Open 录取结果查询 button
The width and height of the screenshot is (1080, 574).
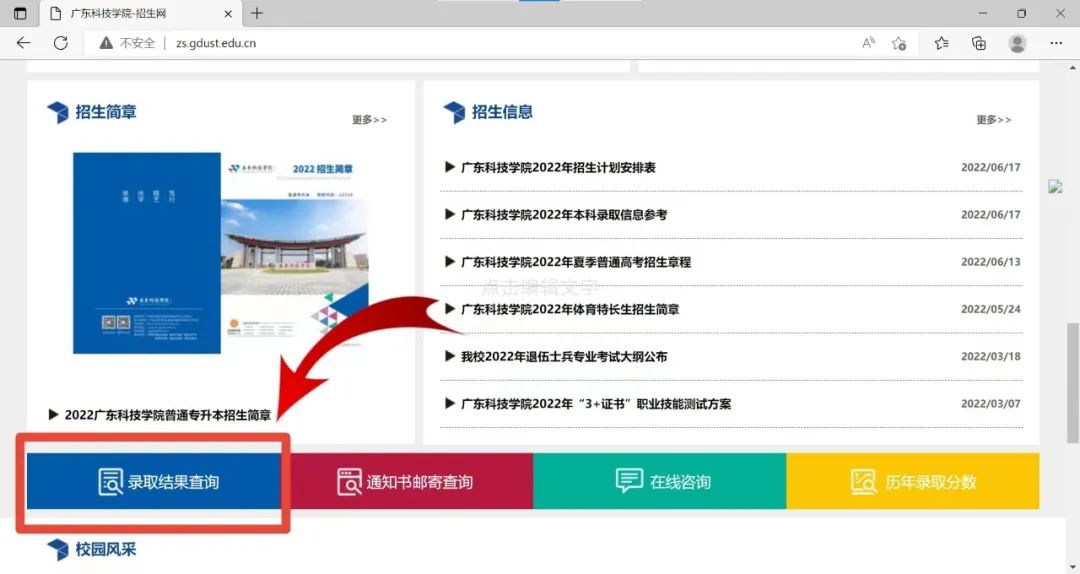154,481
